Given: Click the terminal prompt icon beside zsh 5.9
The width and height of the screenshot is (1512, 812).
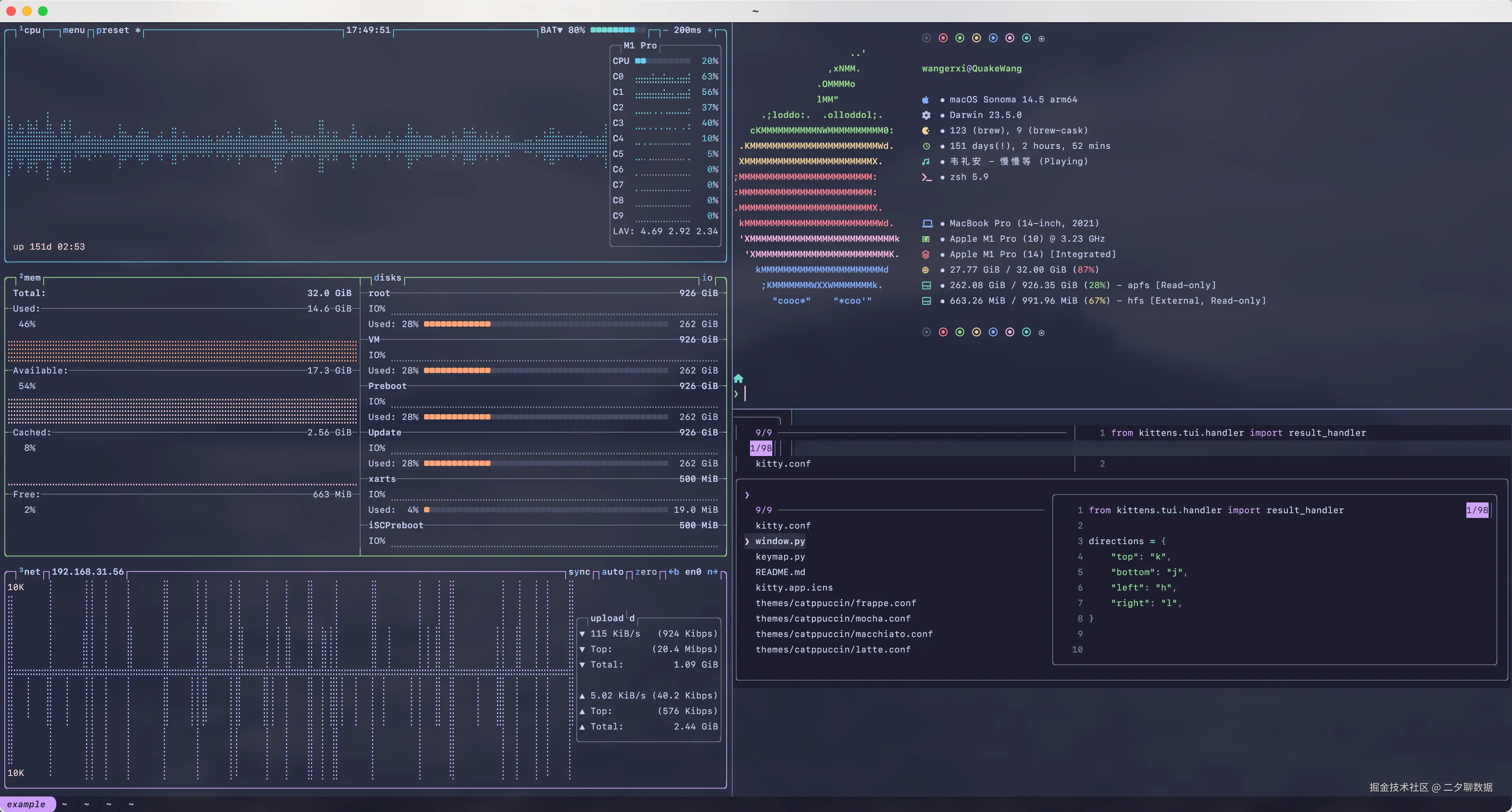Looking at the screenshot, I should click(x=926, y=177).
